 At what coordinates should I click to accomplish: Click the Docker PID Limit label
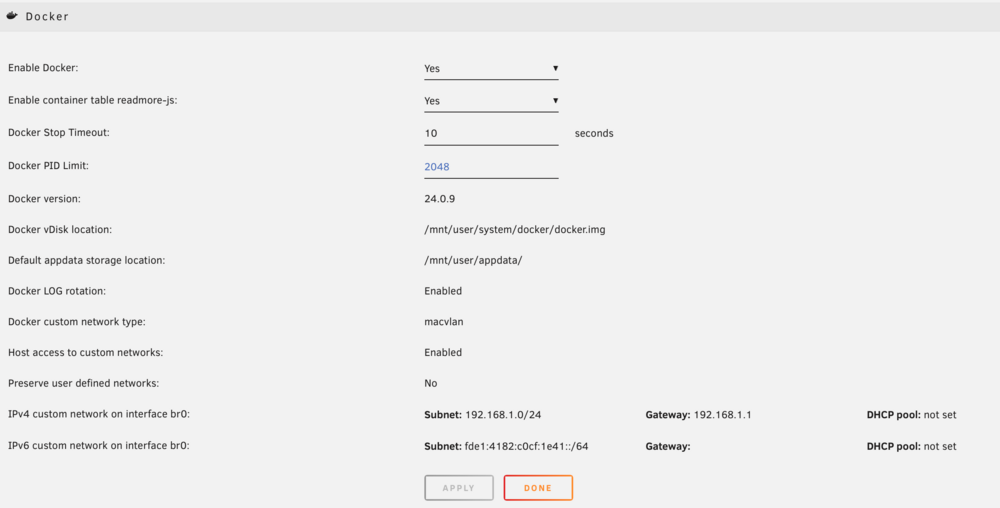coord(48,166)
